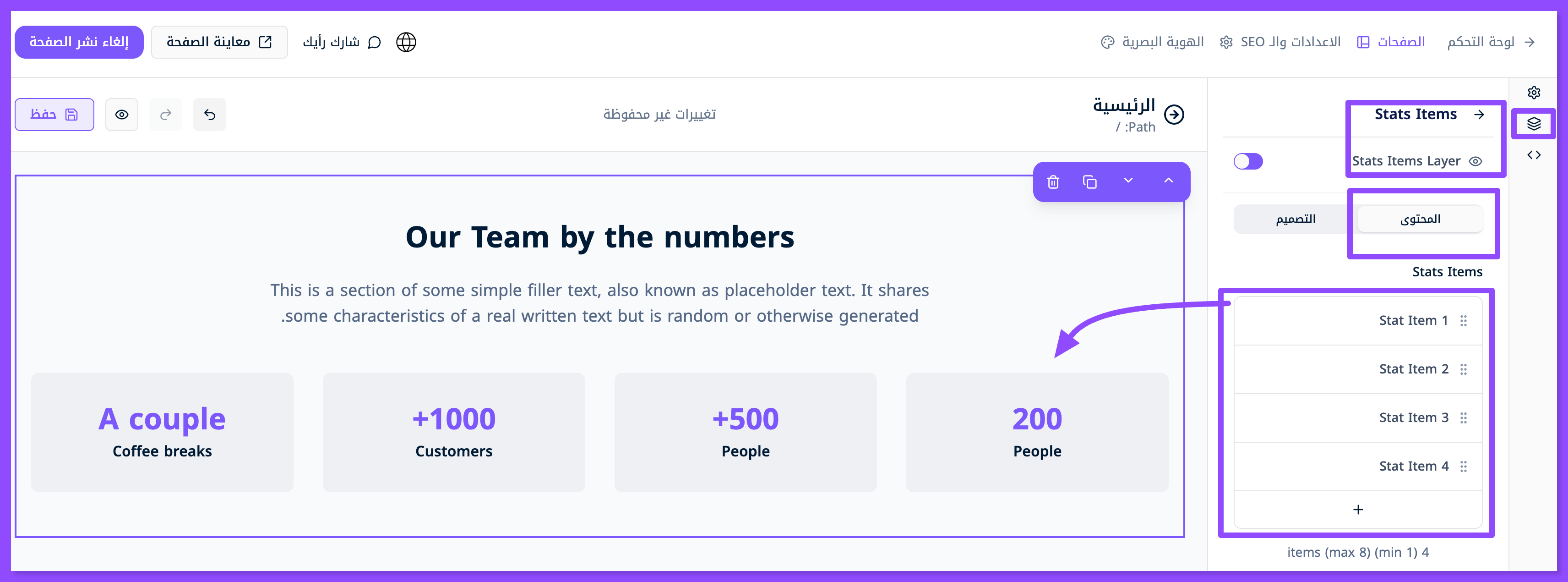This screenshot has width=1568, height=582.
Task: Toggle the eye preview button near save
Action: tap(122, 115)
